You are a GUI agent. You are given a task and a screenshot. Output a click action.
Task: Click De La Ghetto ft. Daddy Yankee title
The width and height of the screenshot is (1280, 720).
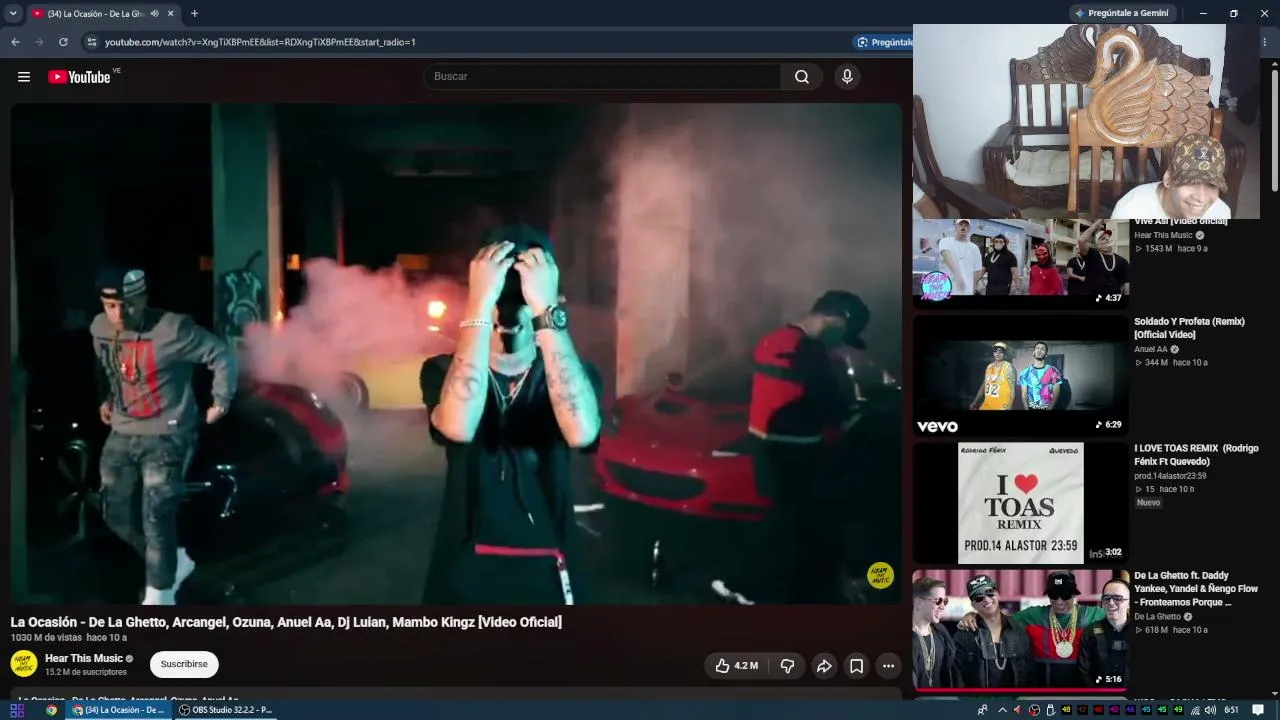(1196, 589)
